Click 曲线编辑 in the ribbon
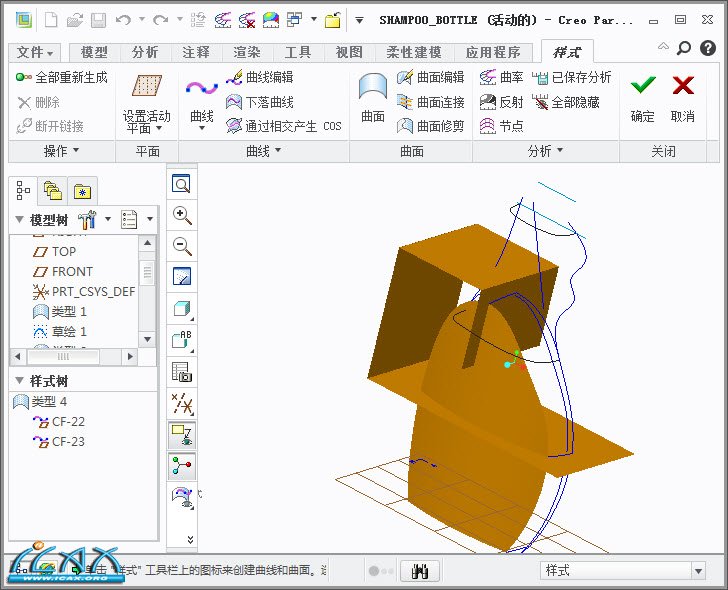Viewport: 728px width, 590px height. coord(260,77)
